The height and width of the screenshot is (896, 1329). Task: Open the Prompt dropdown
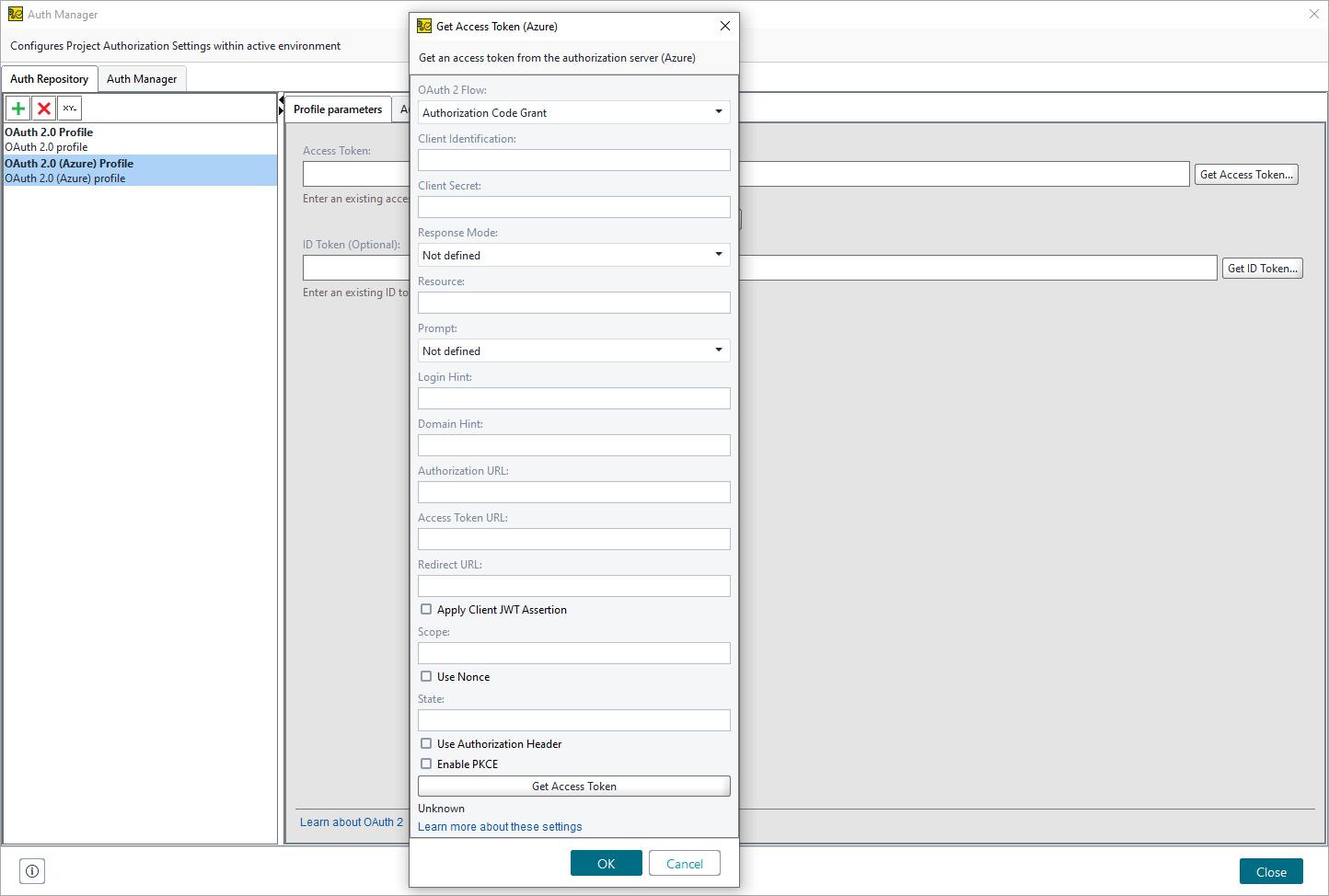tap(719, 350)
